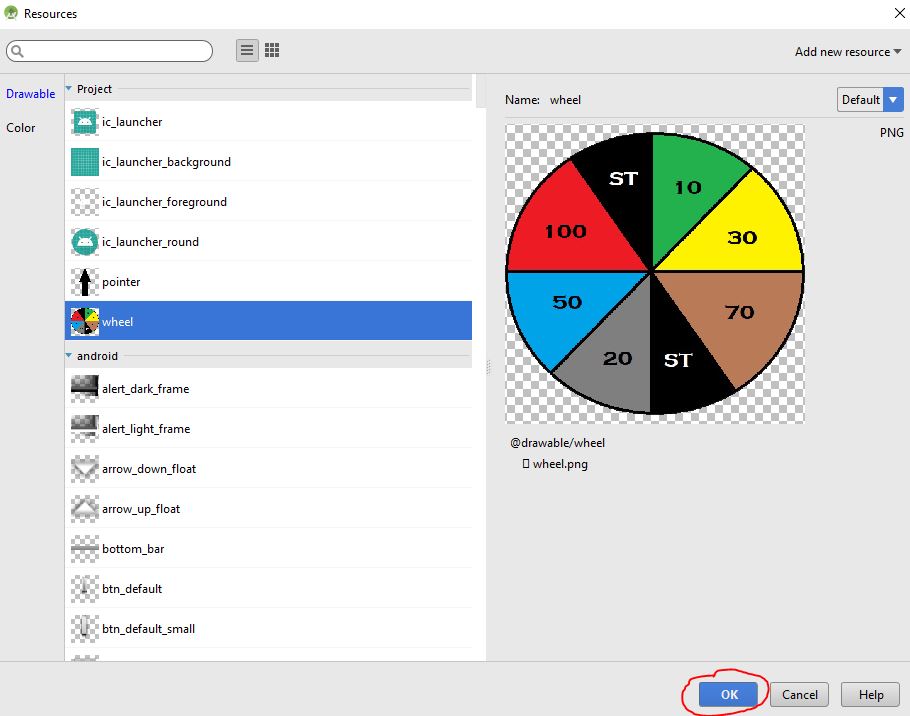Select btn_default_small thumbnail
910x716 pixels.
coord(85,629)
